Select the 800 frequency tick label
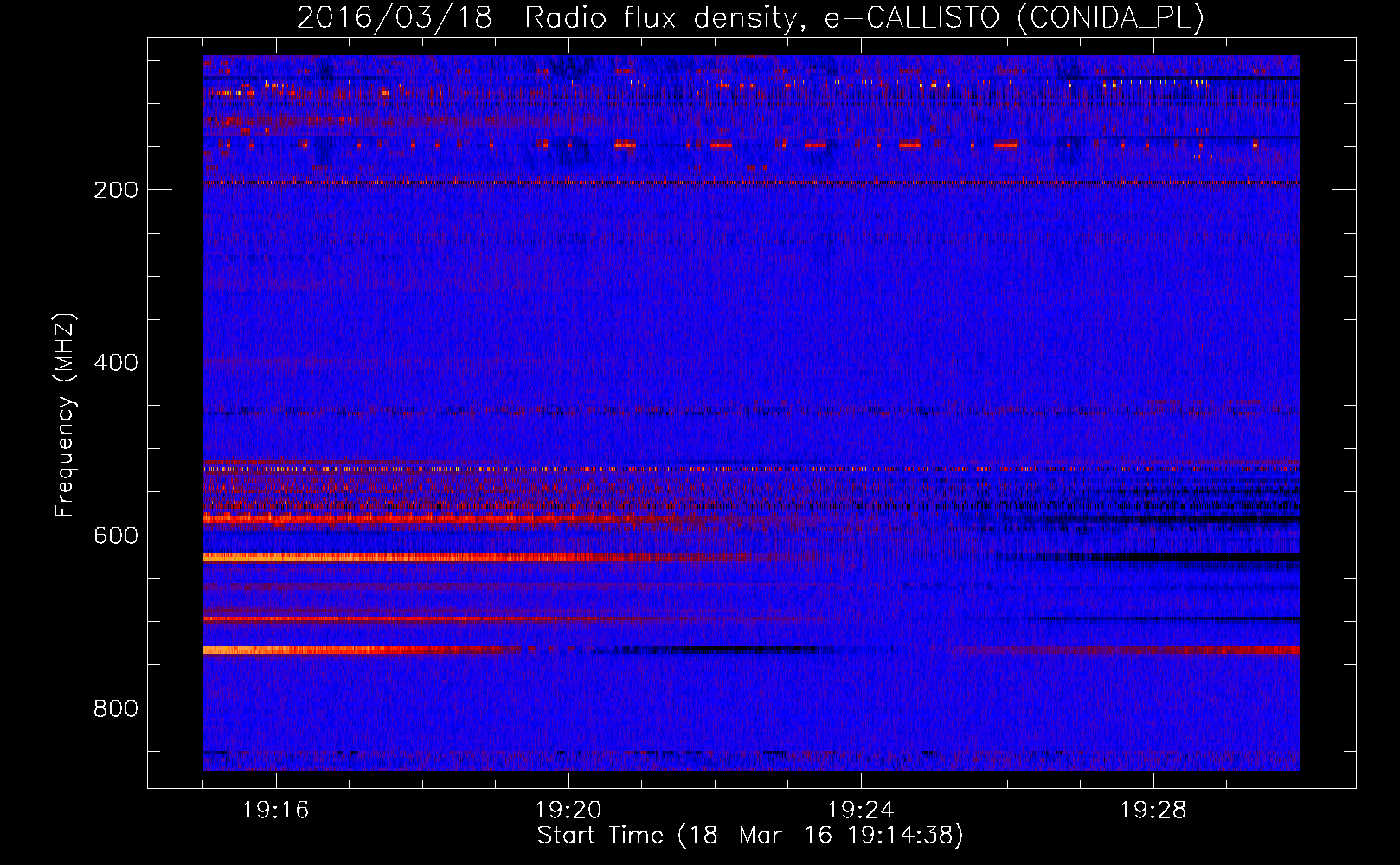 click(116, 708)
